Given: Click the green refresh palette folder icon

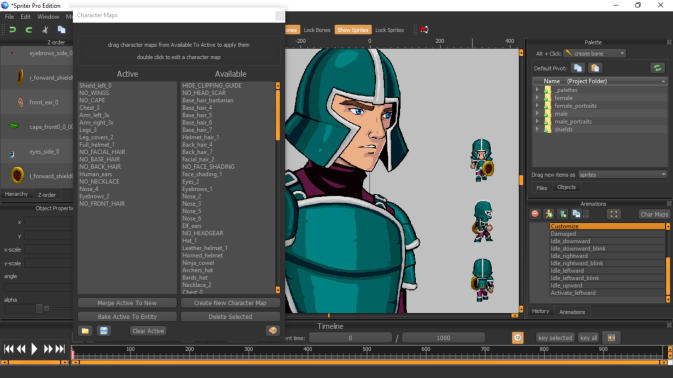Looking at the screenshot, I should [657, 68].
